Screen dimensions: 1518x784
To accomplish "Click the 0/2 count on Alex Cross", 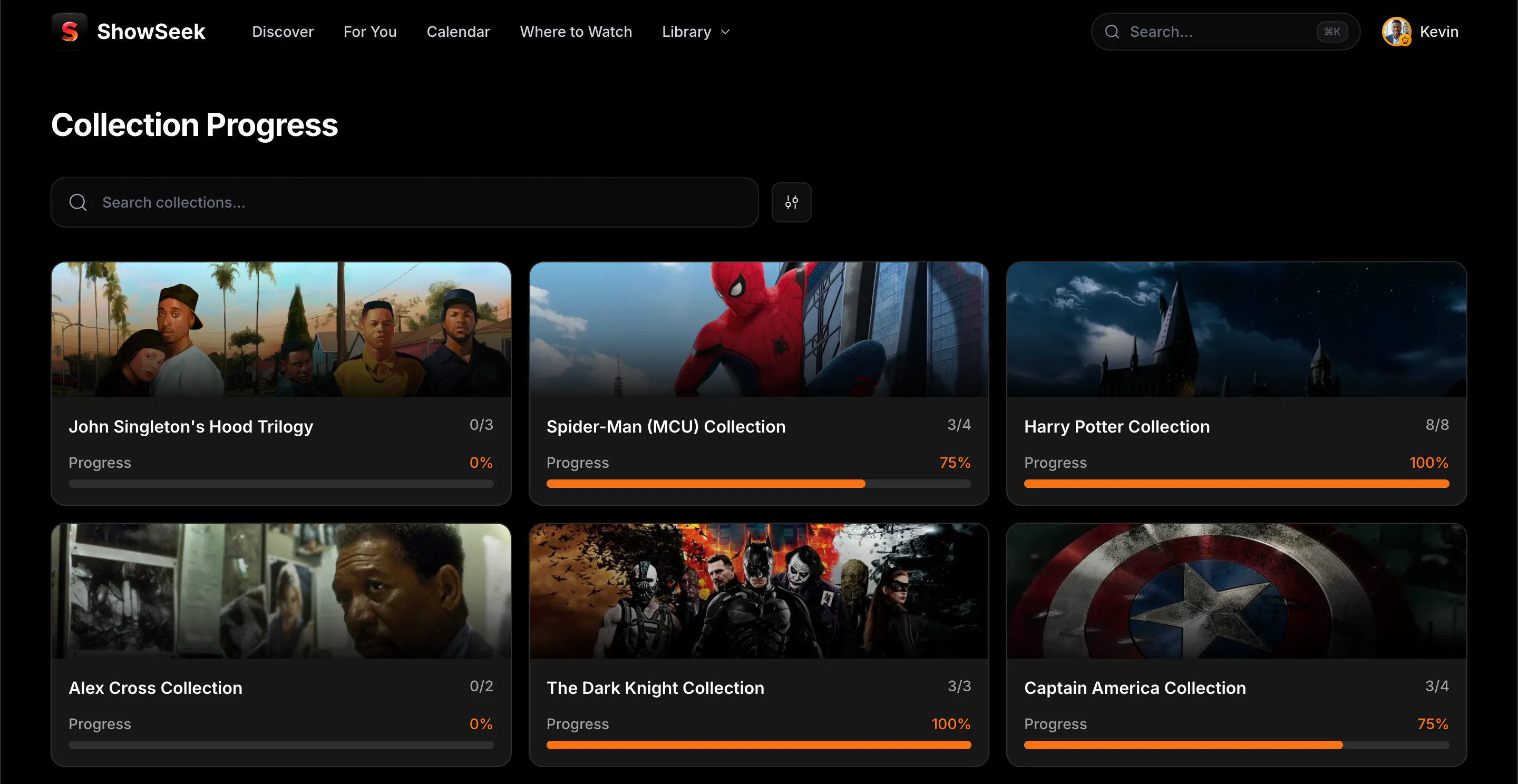I will 481,686.
